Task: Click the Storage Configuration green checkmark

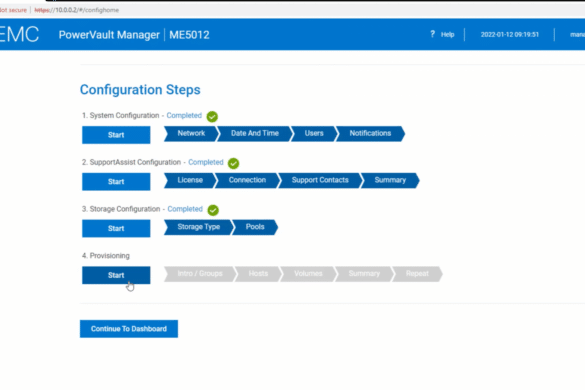Action: tap(213, 210)
